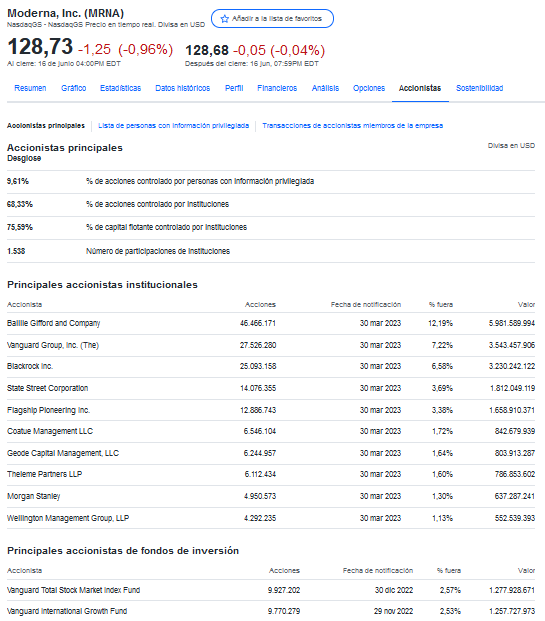Screen dimensions: 545x621
Task: Switch to the Opciones tab
Action: 369,88
